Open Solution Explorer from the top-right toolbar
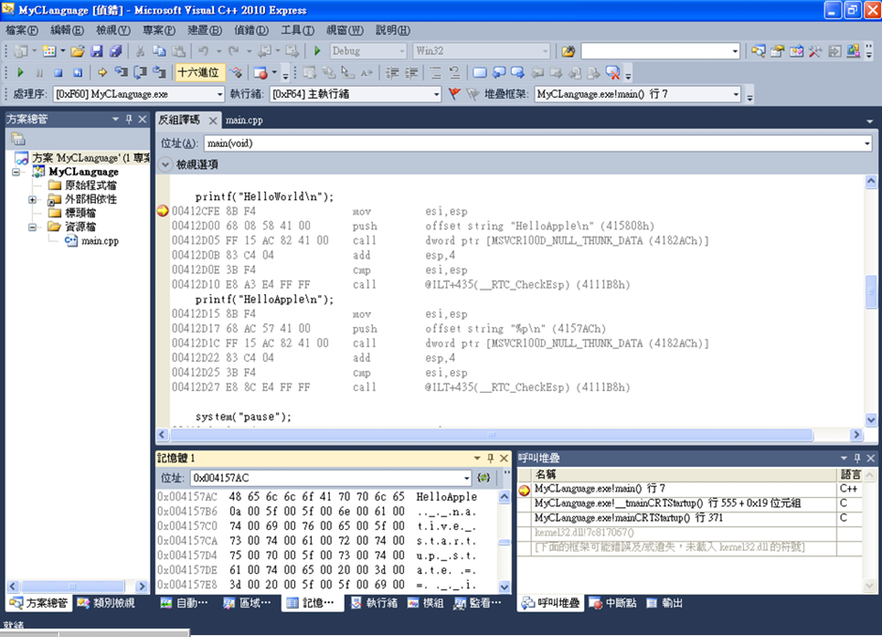882x637 pixels. click(x=758, y=51)
